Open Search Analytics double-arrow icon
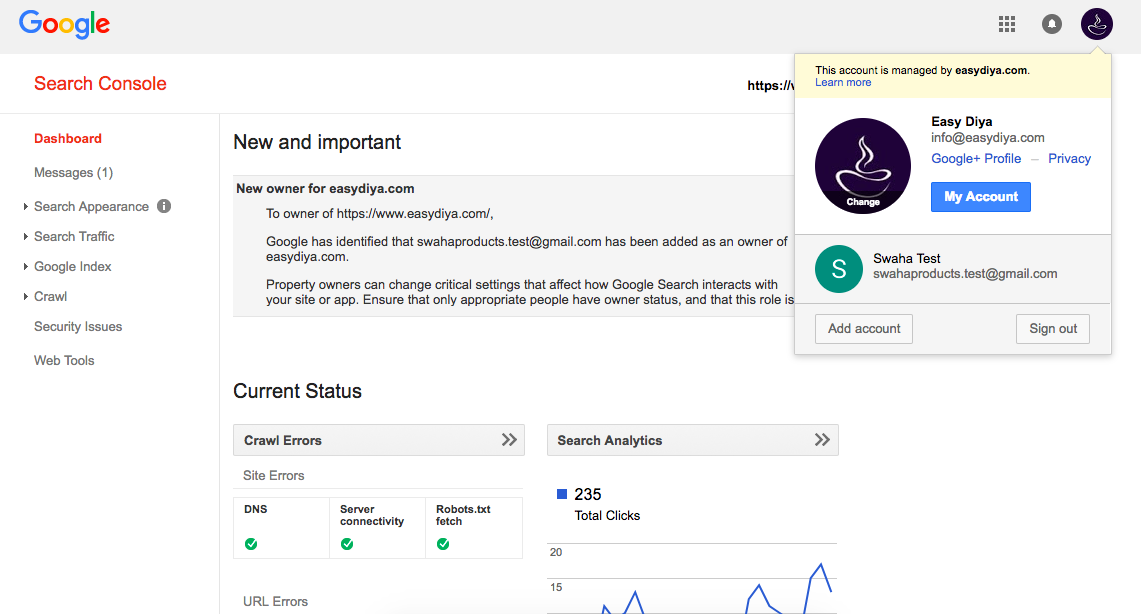This screenshot has height=614, width=1141. point(822,439)
